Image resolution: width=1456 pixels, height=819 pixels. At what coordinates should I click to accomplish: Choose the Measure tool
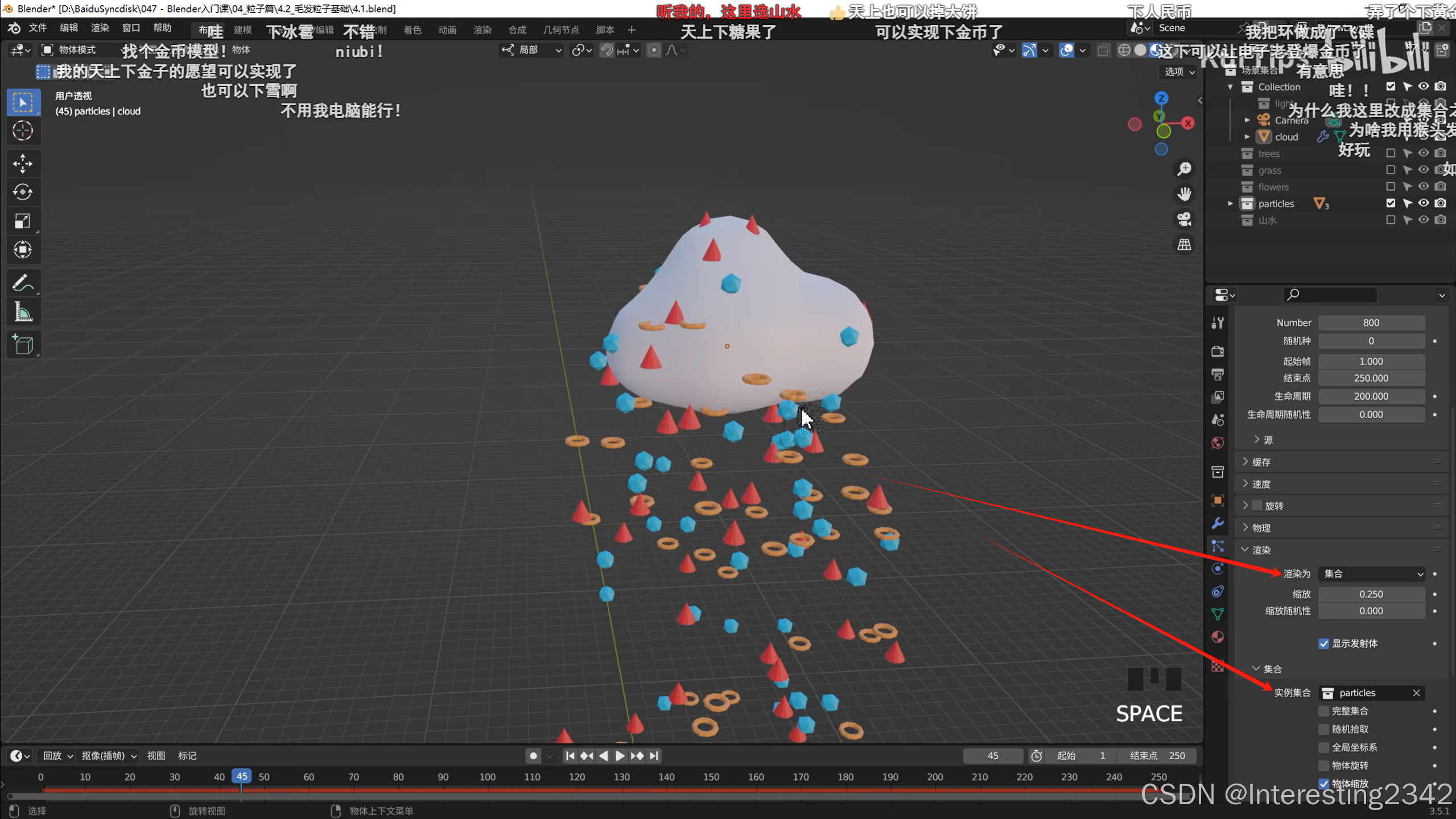point(23,312)
